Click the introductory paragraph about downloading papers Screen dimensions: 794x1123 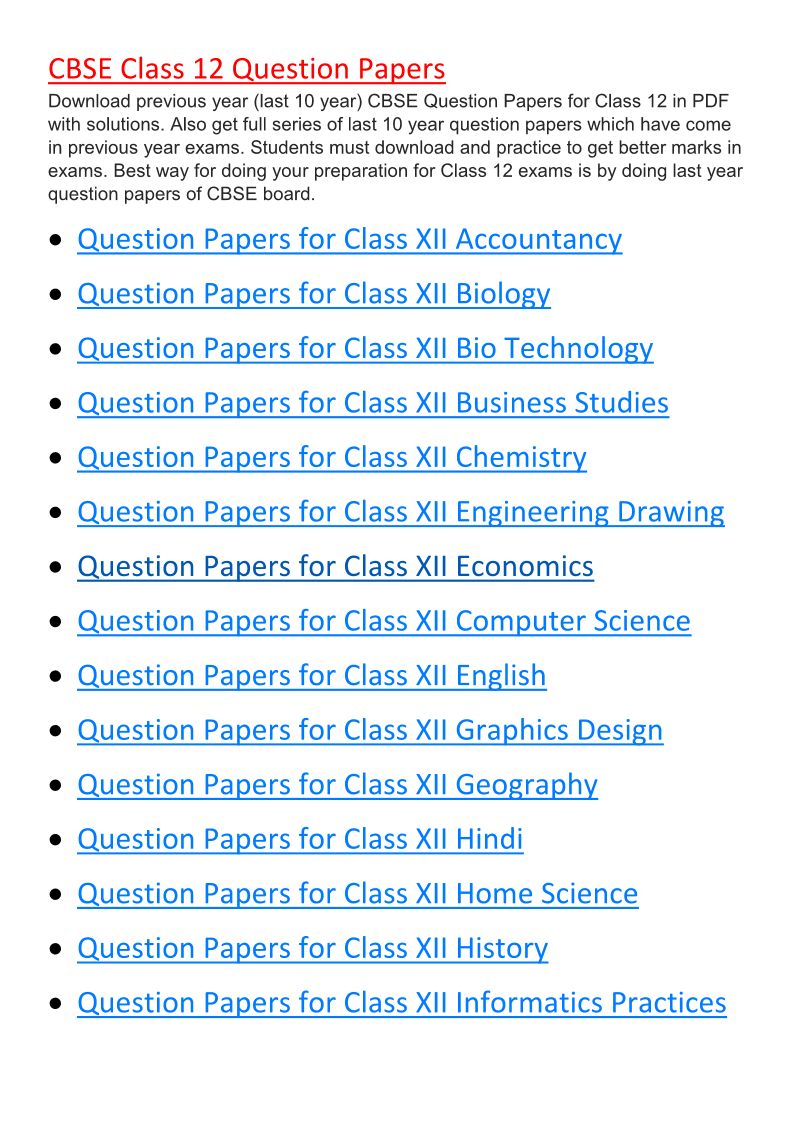click(395, 148)
